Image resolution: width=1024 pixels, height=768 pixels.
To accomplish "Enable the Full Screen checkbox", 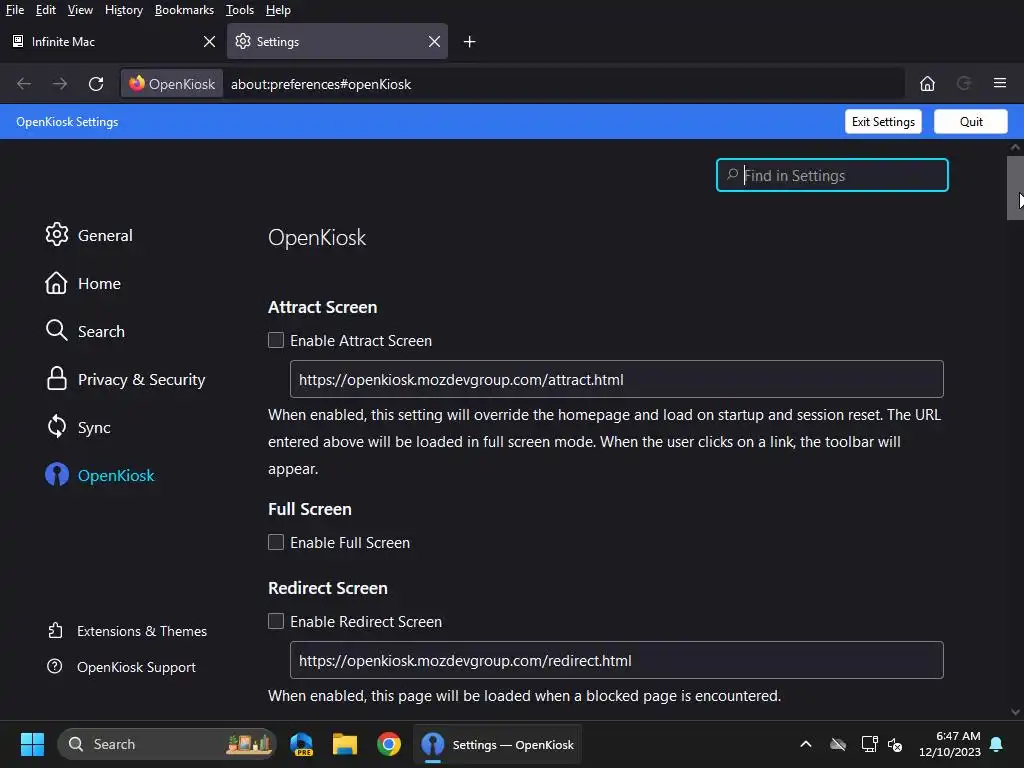I will tap(276, 542).
